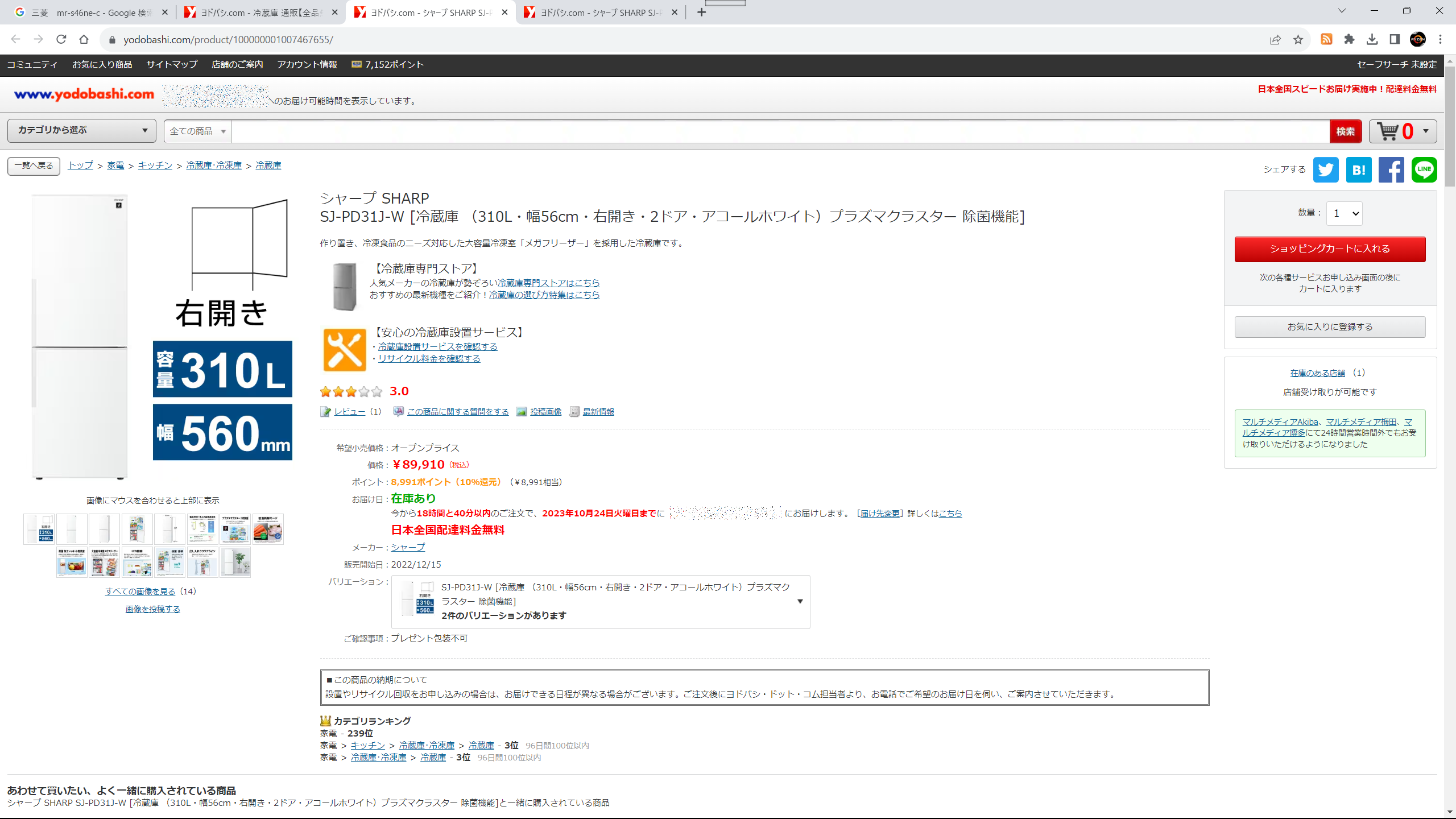Click the red 検索 search button
The width and height of the screenshot is (1456, 819).
(1345, 131)
